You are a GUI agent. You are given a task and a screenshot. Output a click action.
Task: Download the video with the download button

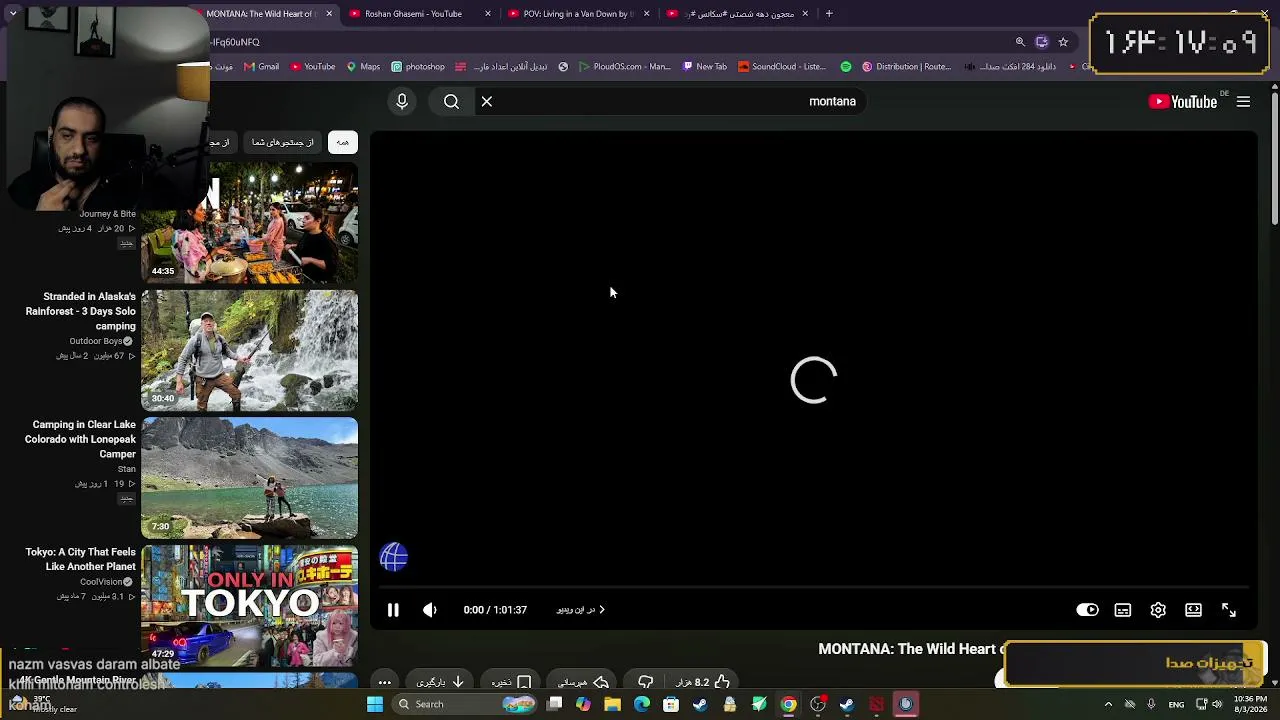tap(441, 682)
